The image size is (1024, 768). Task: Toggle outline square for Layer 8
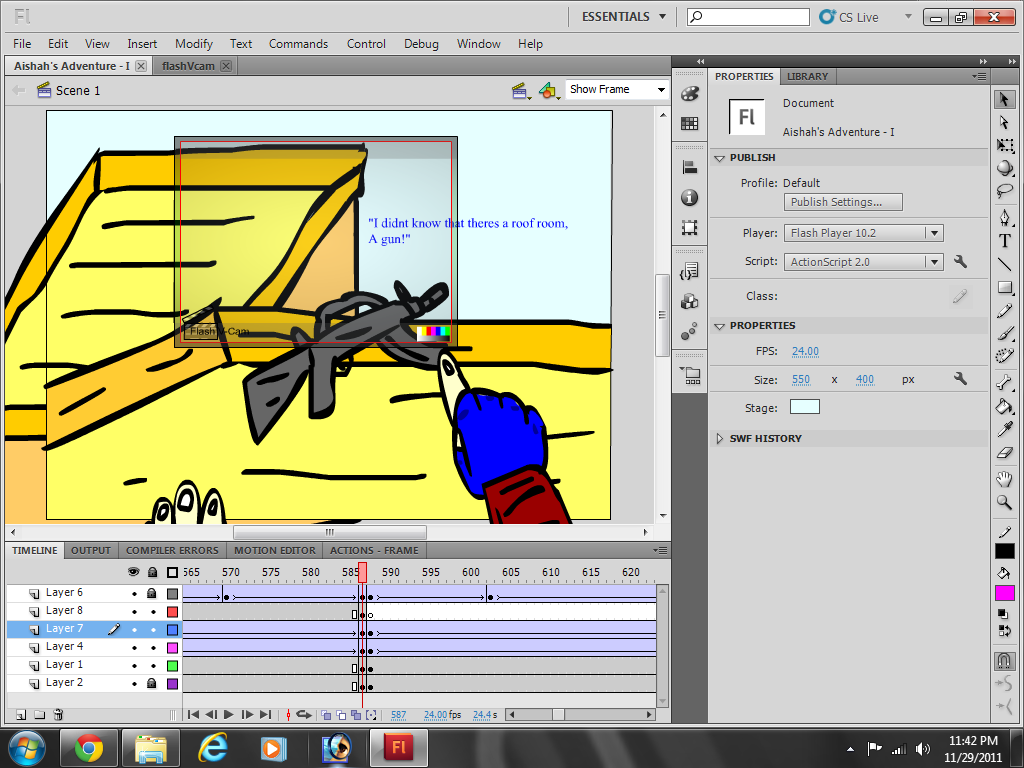click(172, 612)
